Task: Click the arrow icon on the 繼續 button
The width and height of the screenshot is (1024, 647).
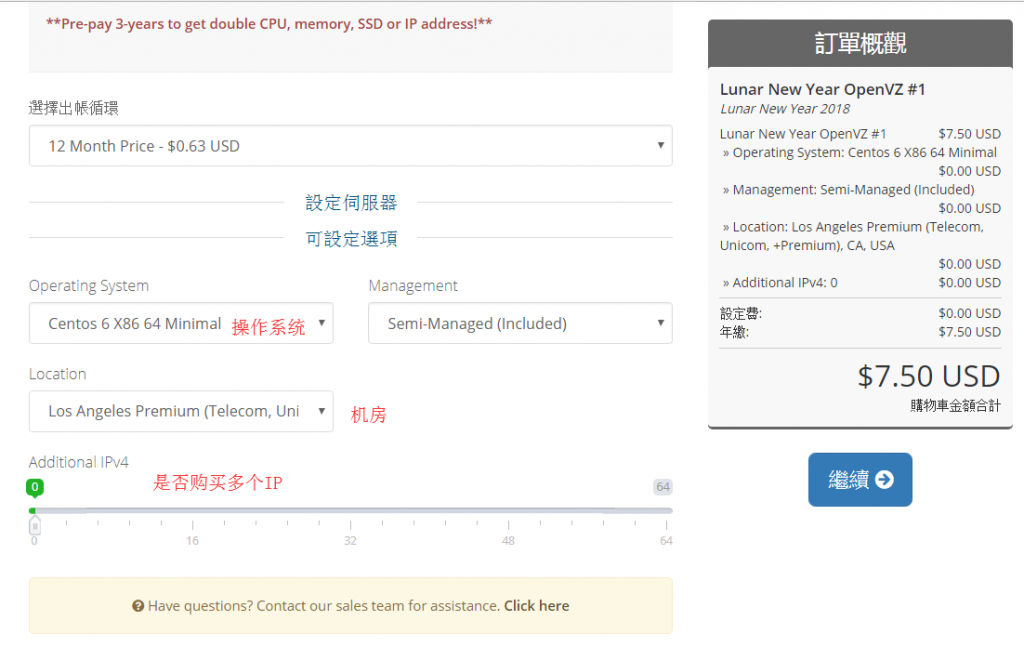Action: 884,480
